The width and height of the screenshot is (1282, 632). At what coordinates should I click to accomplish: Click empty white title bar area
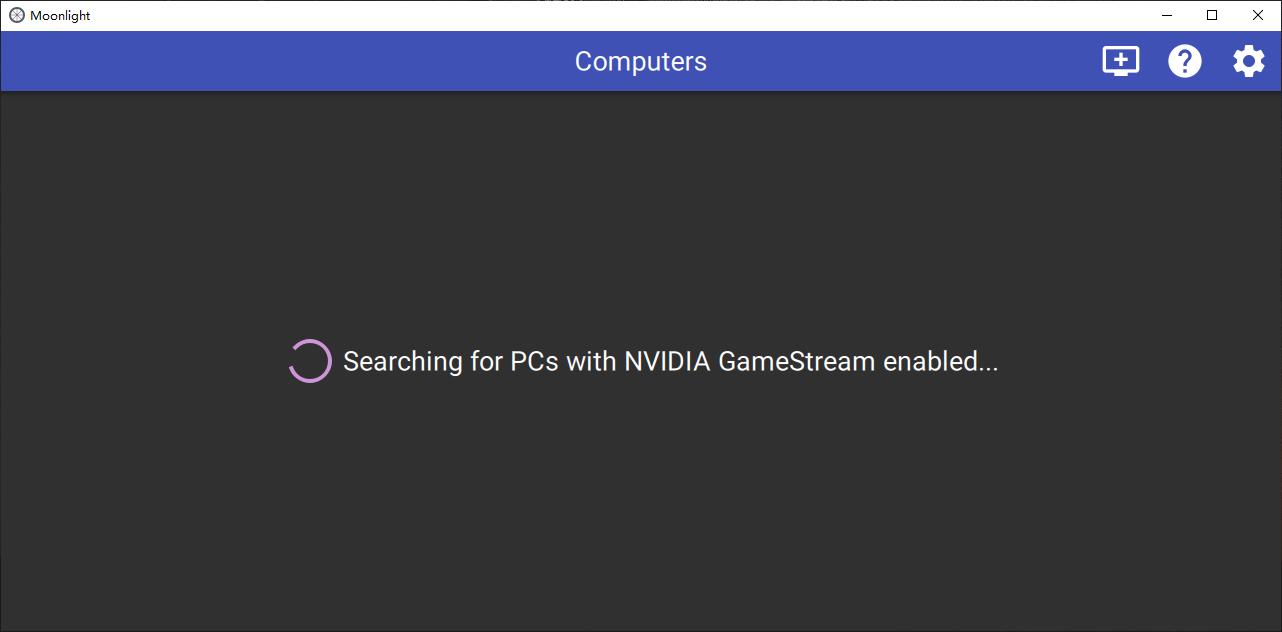tap(600, 15)
